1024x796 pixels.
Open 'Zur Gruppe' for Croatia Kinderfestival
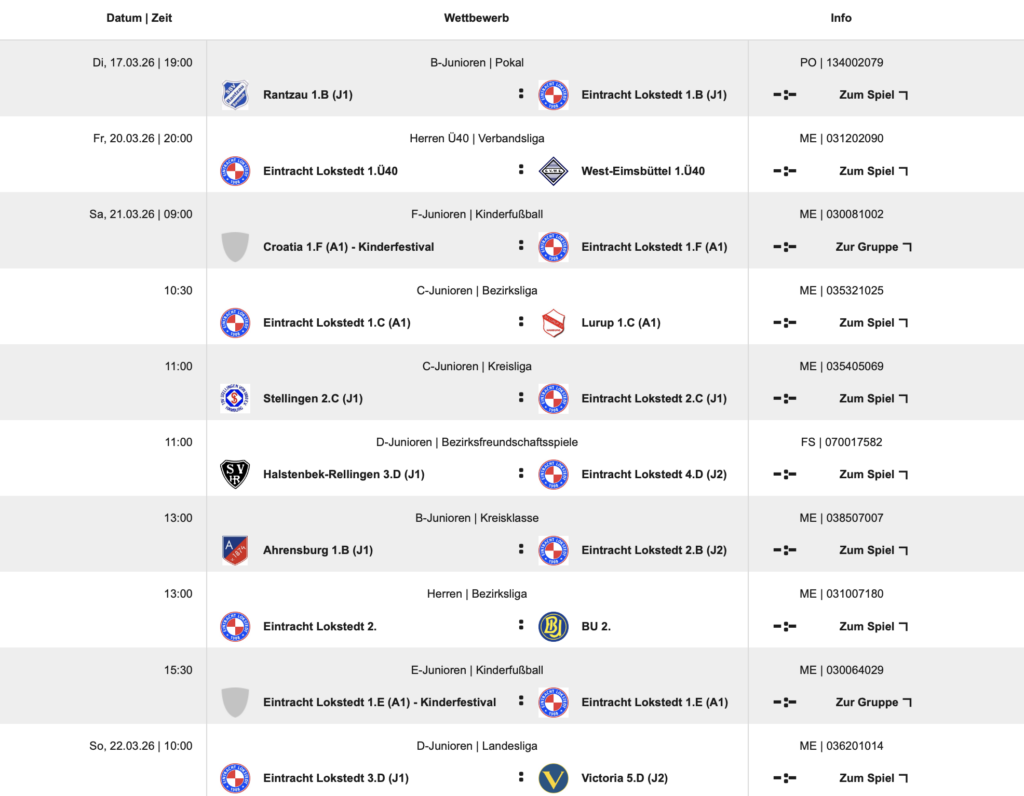click(873, 247)
